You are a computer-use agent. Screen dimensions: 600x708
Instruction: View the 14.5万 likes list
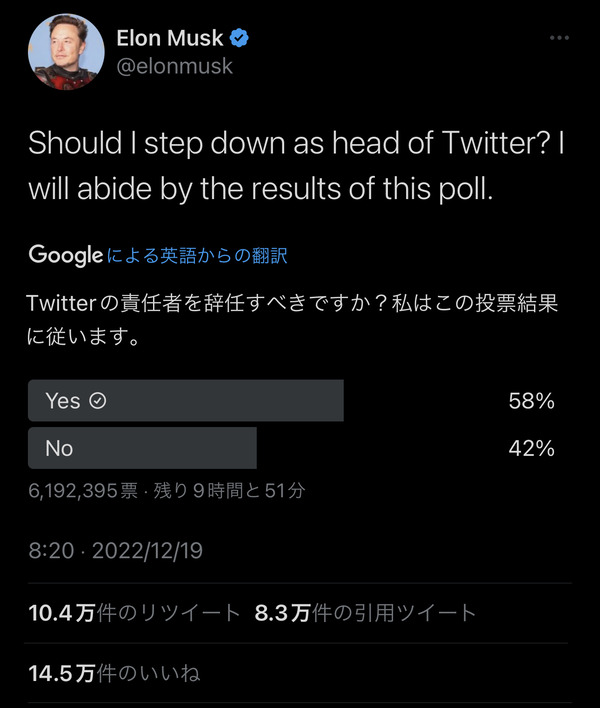pyautogui.click(x=114, y=673)
